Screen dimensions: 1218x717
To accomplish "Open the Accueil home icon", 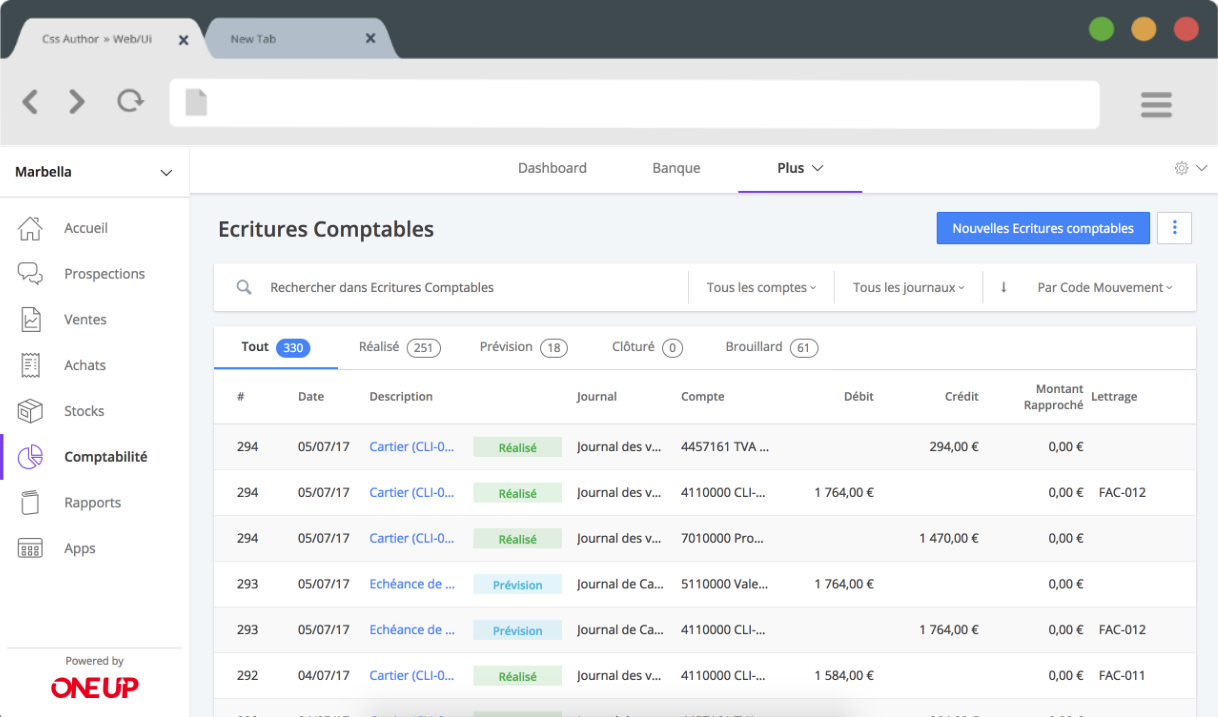I will [x=31, y=228].
